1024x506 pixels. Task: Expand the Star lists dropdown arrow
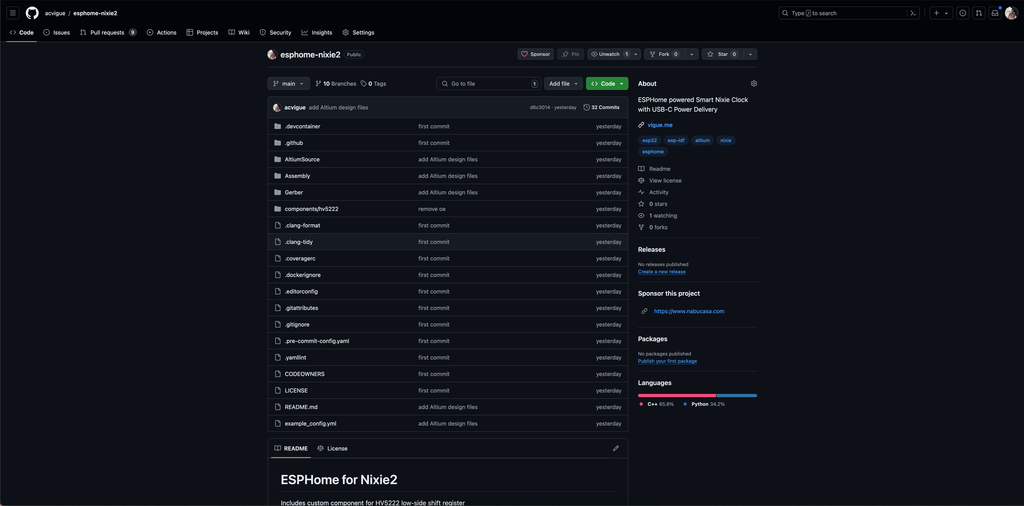coord(750,54)
